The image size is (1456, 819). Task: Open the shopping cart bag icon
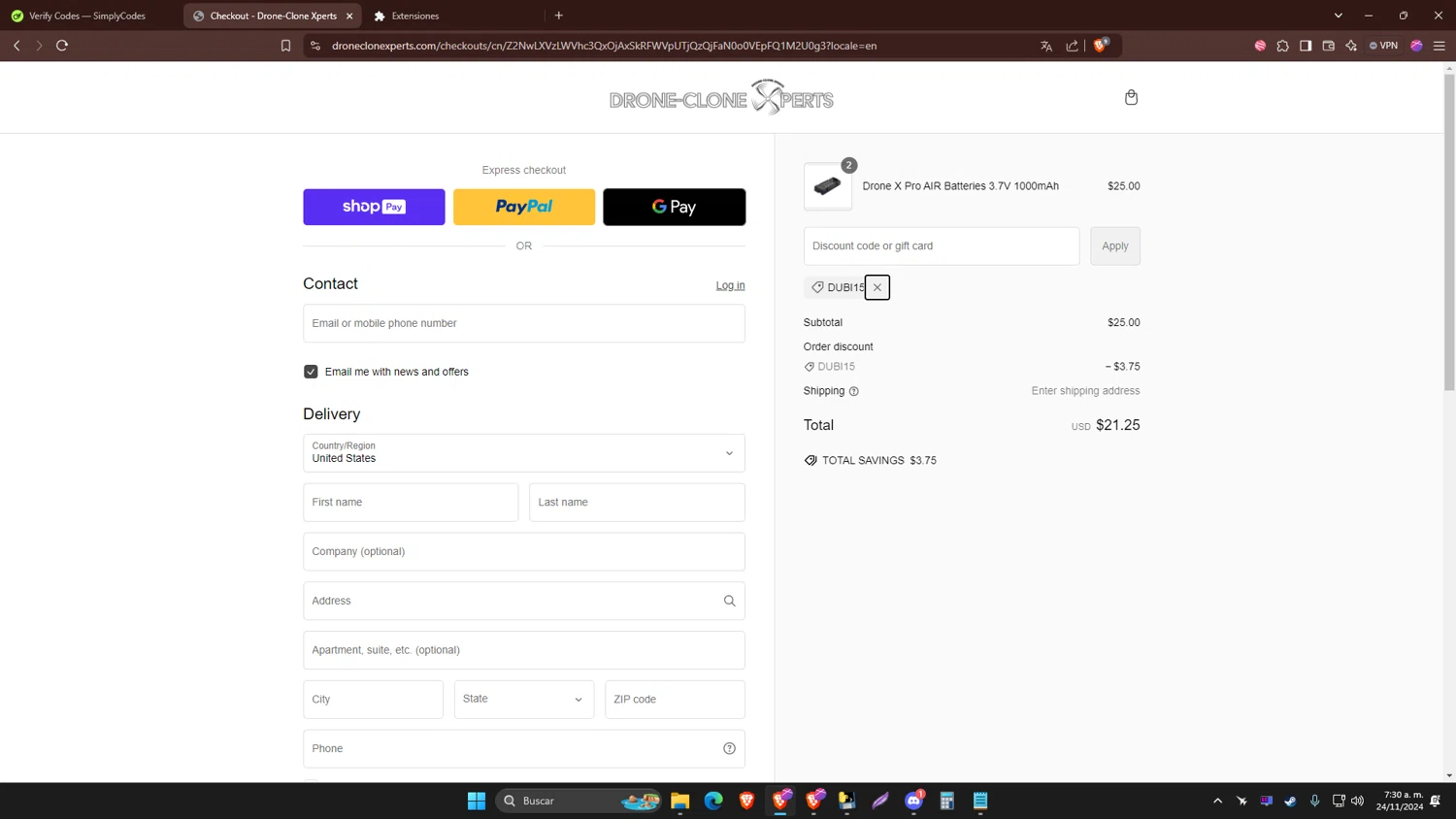coord(1131,97)
